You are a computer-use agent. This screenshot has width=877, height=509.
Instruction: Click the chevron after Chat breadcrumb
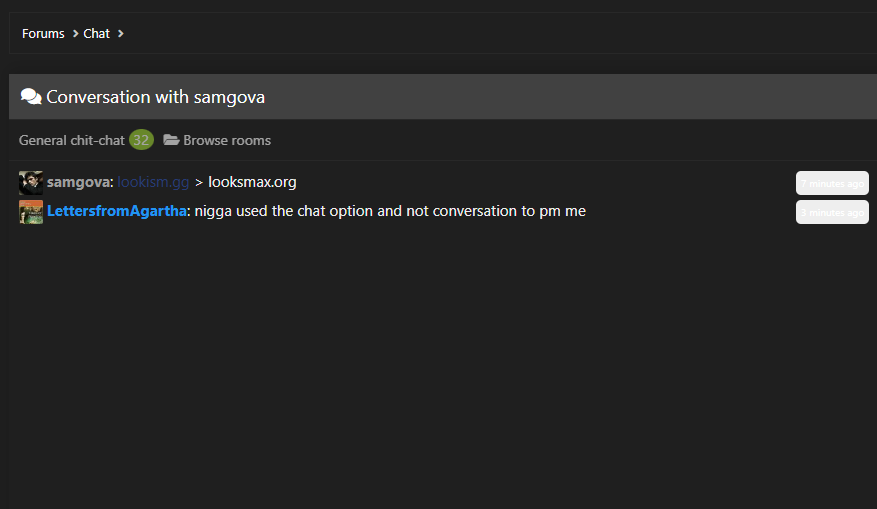coord(120,34)
